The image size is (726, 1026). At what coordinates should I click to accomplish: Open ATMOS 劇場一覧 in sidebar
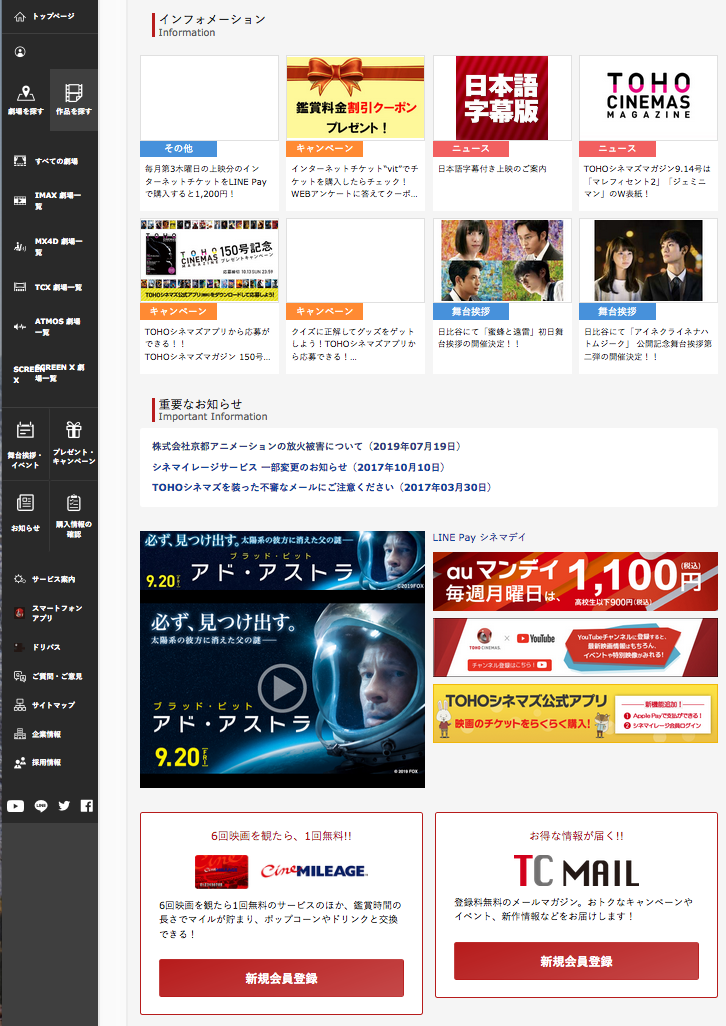tap(48, 327)
